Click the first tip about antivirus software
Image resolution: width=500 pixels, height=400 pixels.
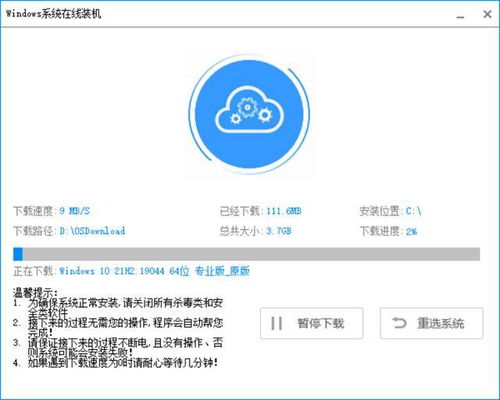(x=118, y=308)
